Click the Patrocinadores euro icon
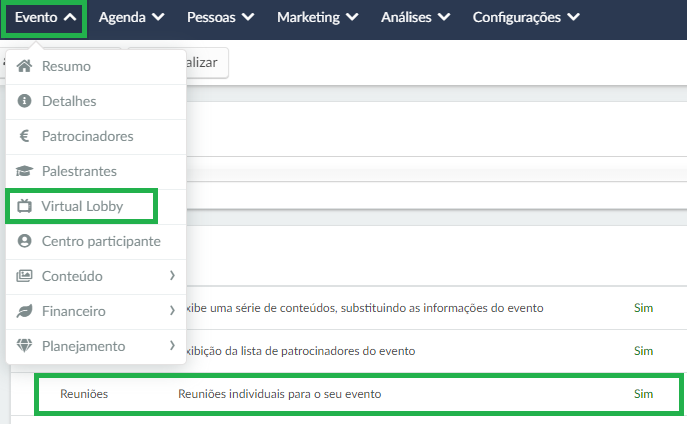 click(24, 136)
